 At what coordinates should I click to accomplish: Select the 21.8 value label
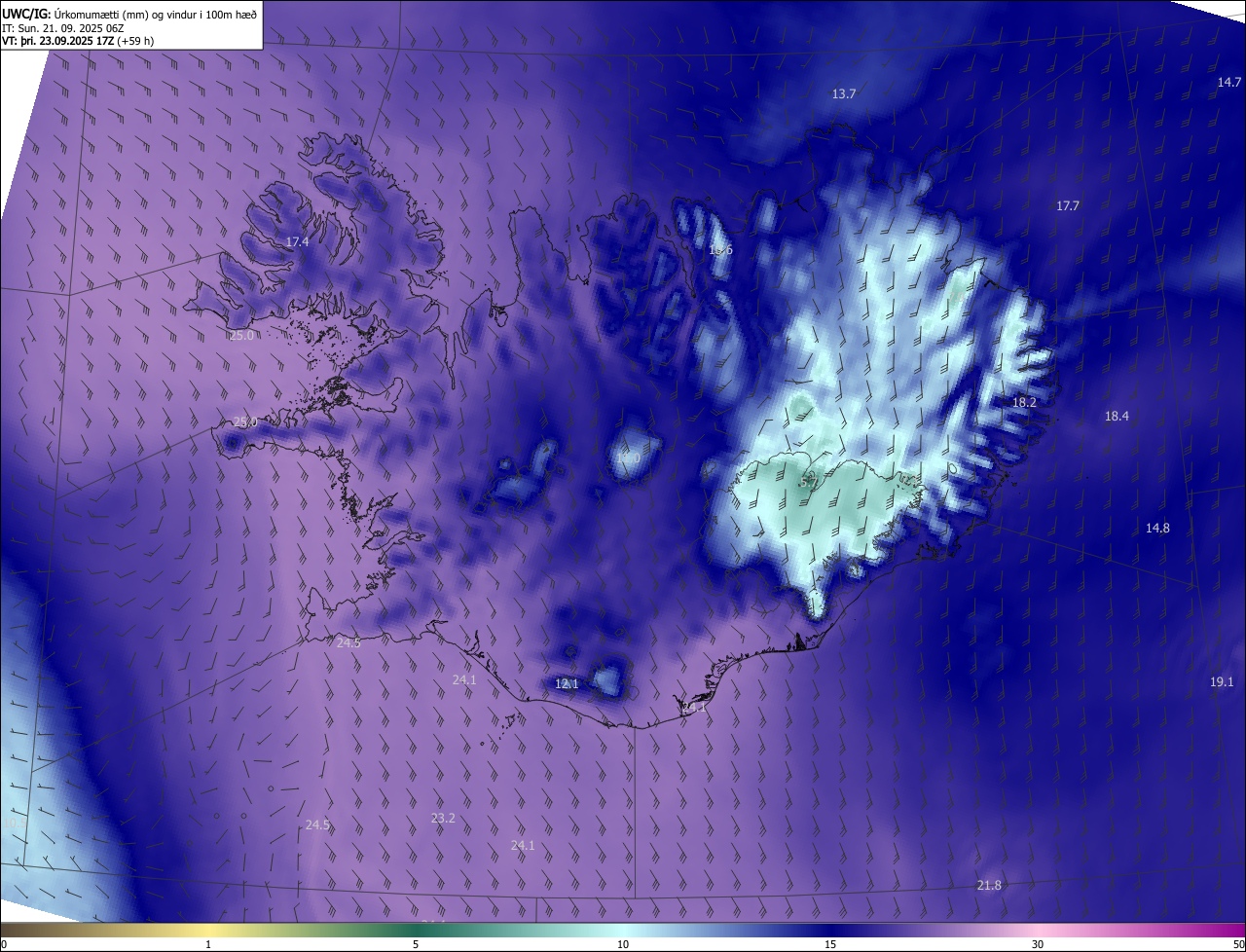(989, 885)
